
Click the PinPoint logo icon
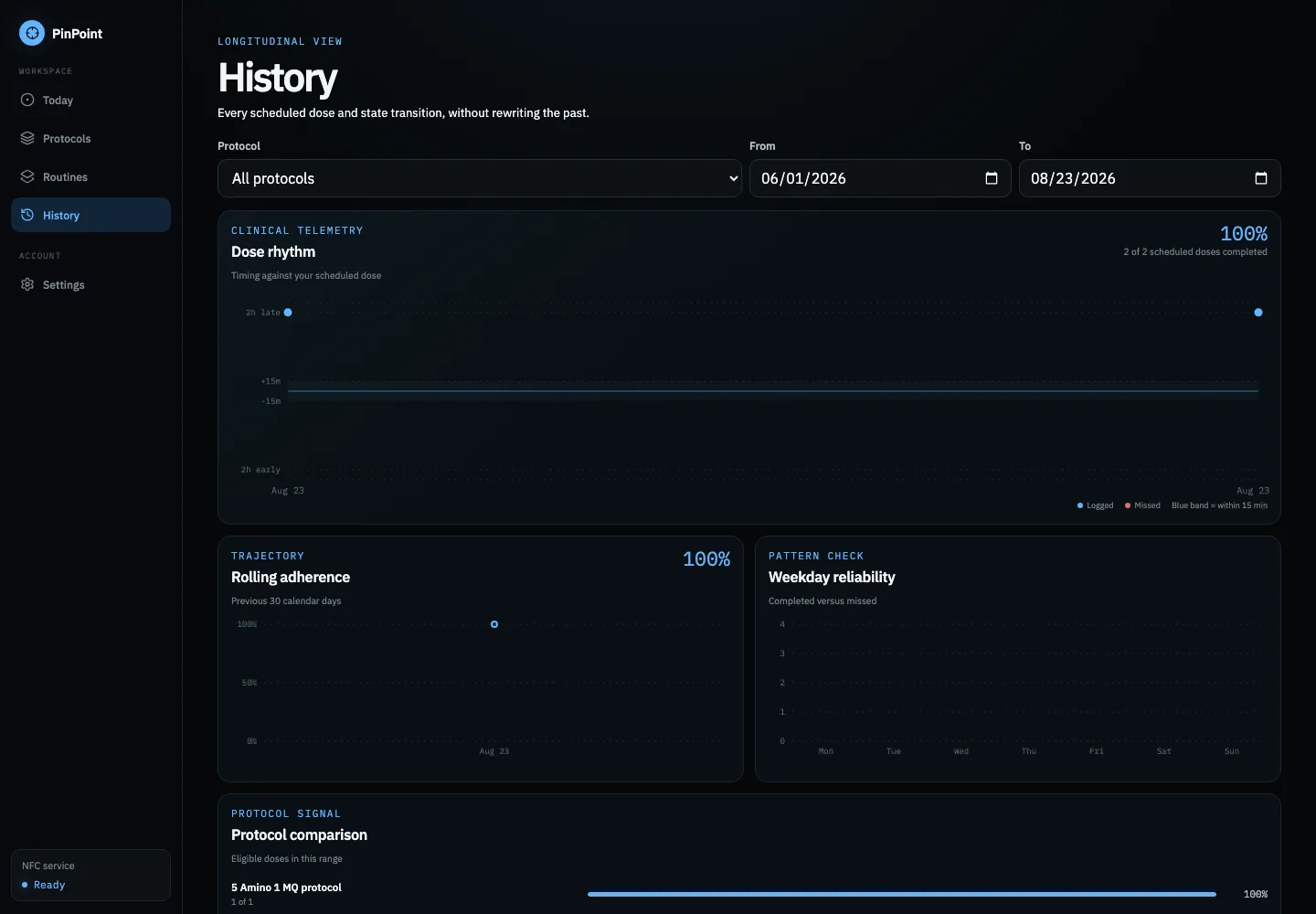point(32,33)
